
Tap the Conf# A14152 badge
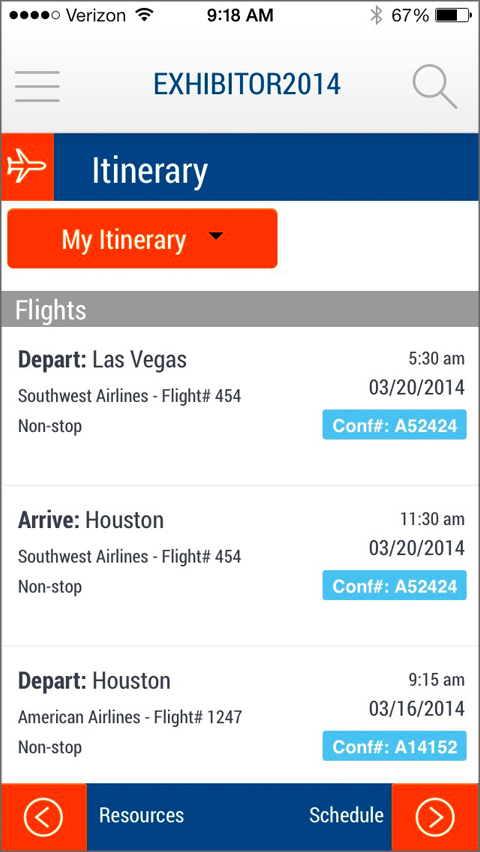[395, 746]
